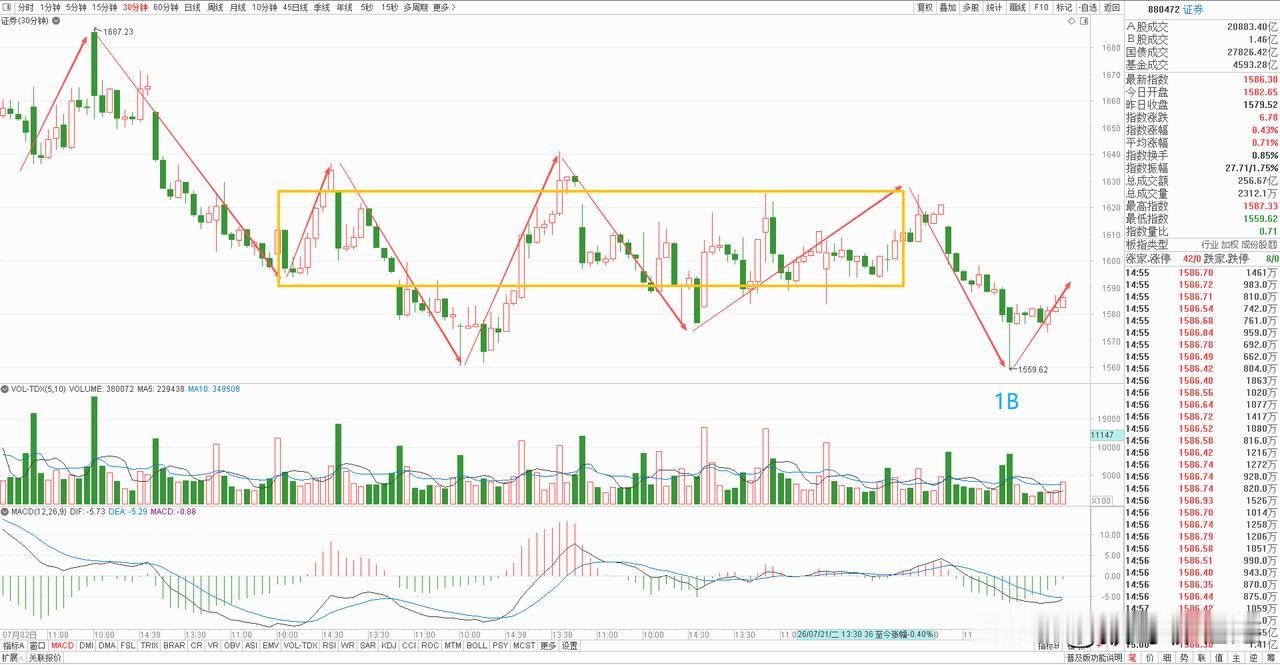This screenshot has width=1280, height=665.
Task: Select the KDJ indicator tab
Action: pyautogui.click(x=389, y=646)
